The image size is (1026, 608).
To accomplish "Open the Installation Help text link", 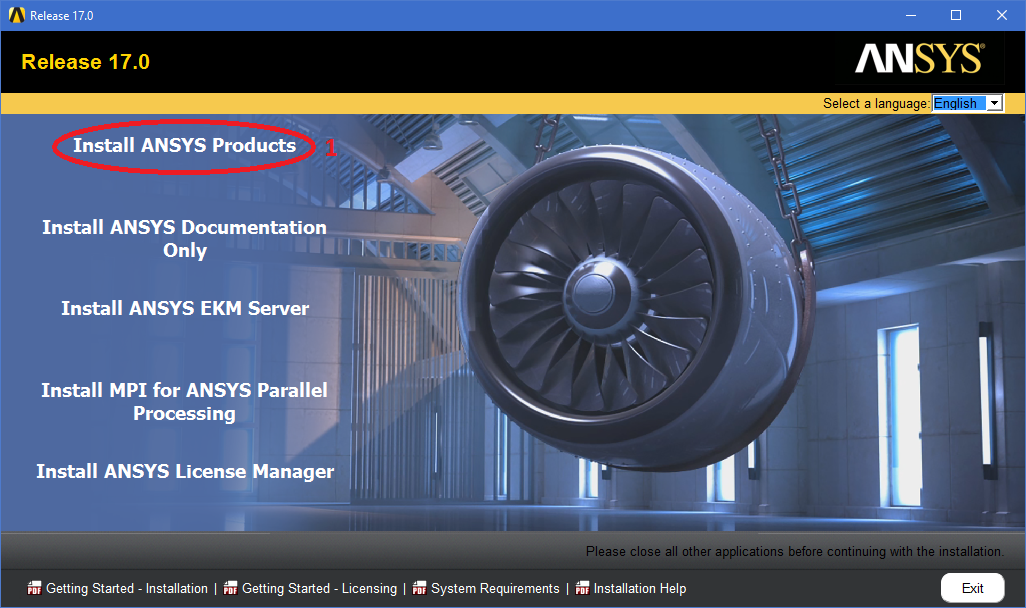I will click(640, 588).
